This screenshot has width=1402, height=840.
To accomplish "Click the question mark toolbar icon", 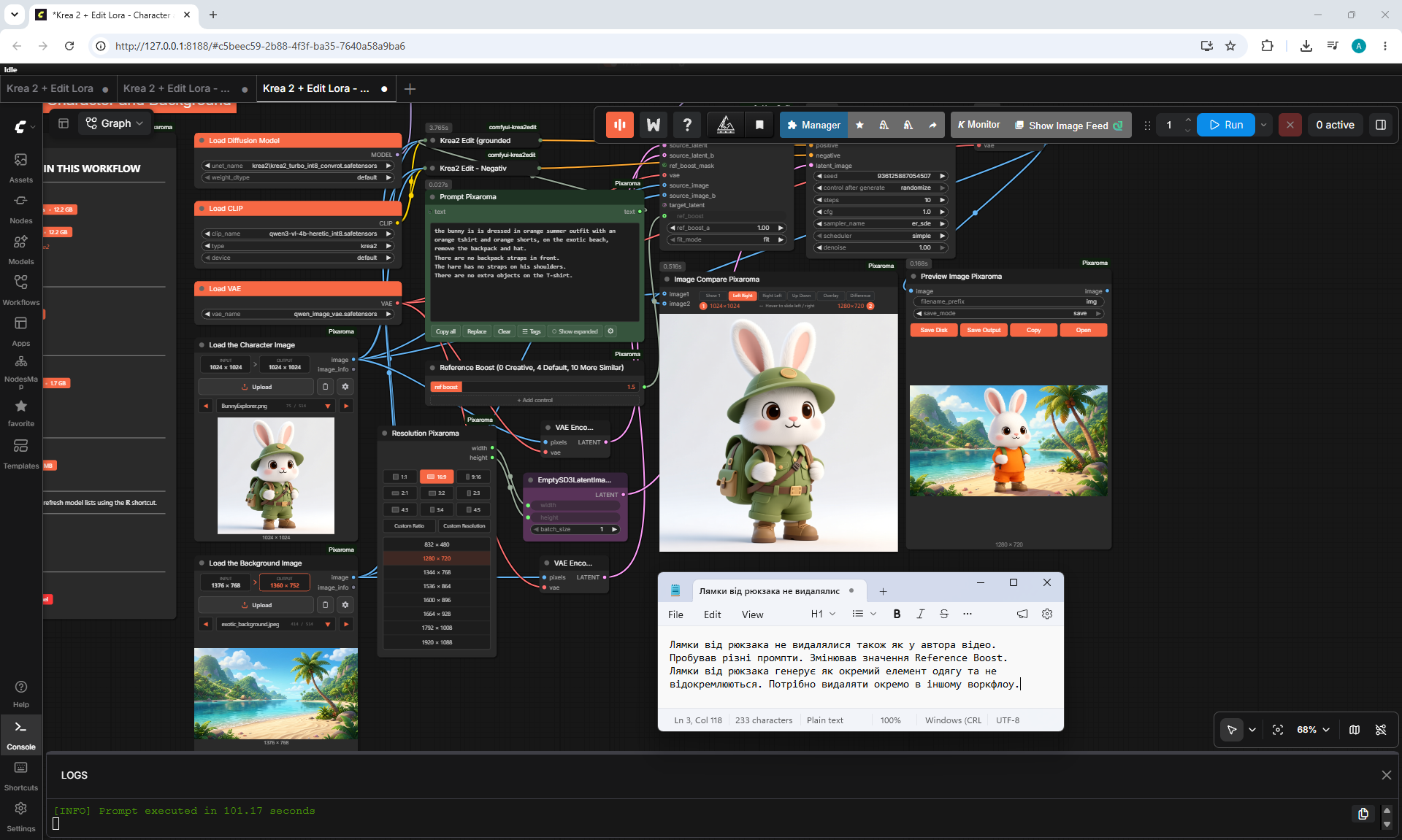I will pos(687,125).
